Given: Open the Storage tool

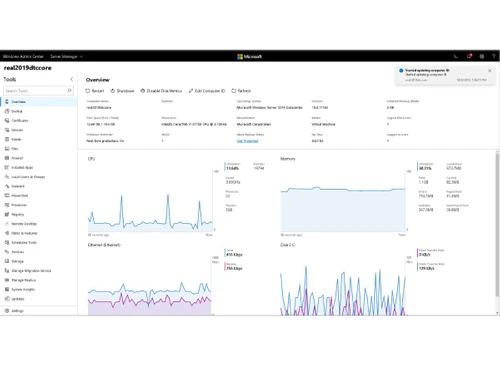Looking at the screenshot, I should coord(39,261).
